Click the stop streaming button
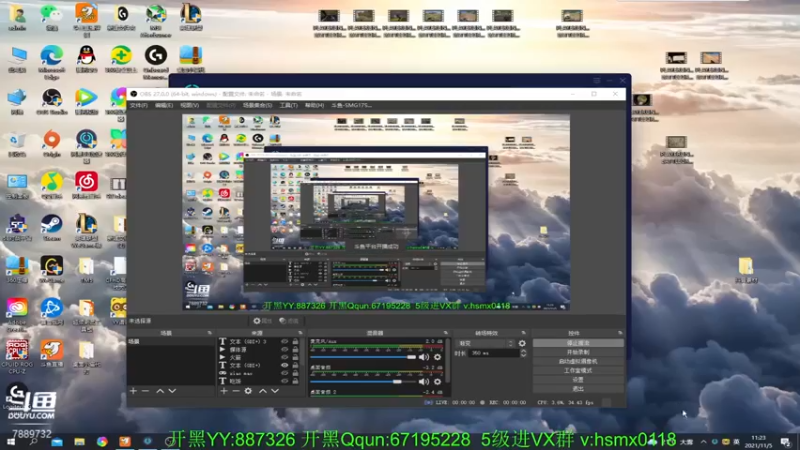The image size is (800, 450). pos(578,343)
